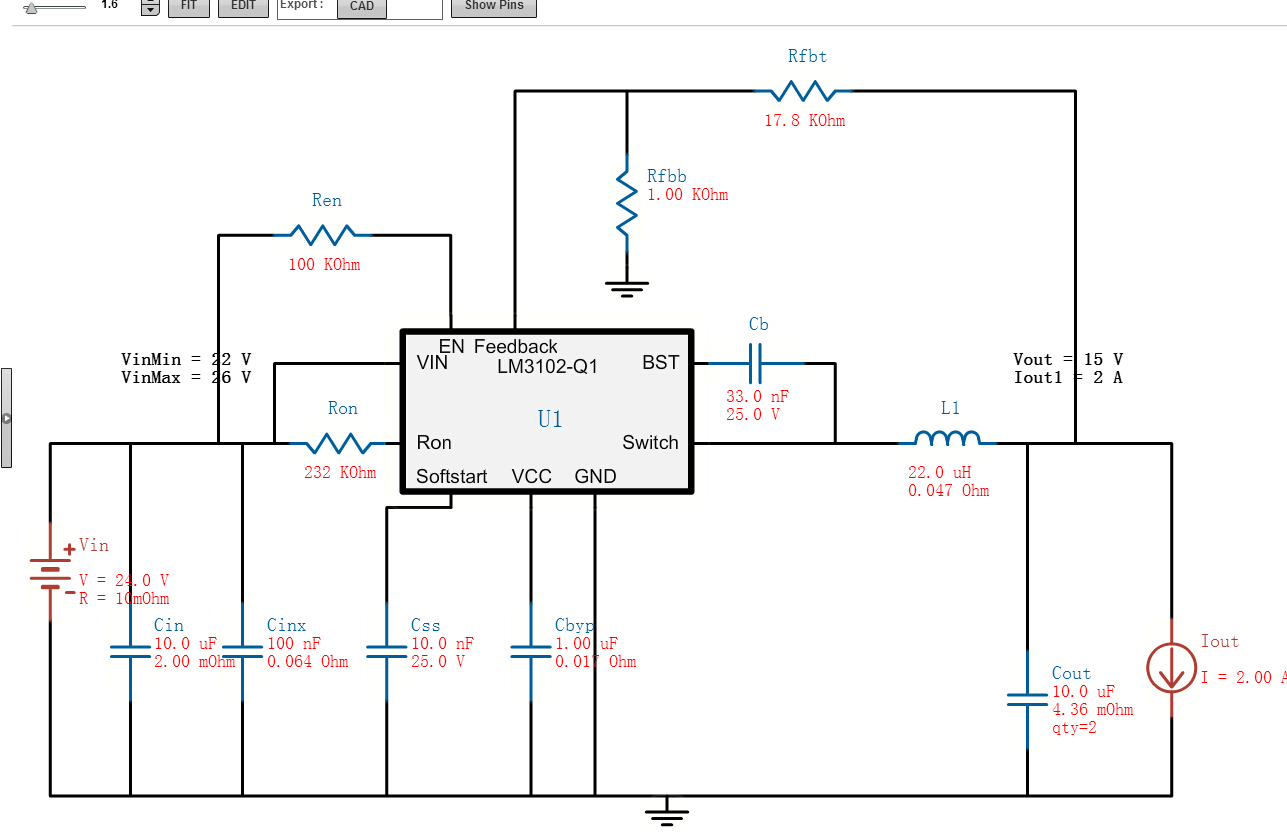Click the 0.047 Ohm inductor resistance
1287x836 pixels.
pos(948,491)
